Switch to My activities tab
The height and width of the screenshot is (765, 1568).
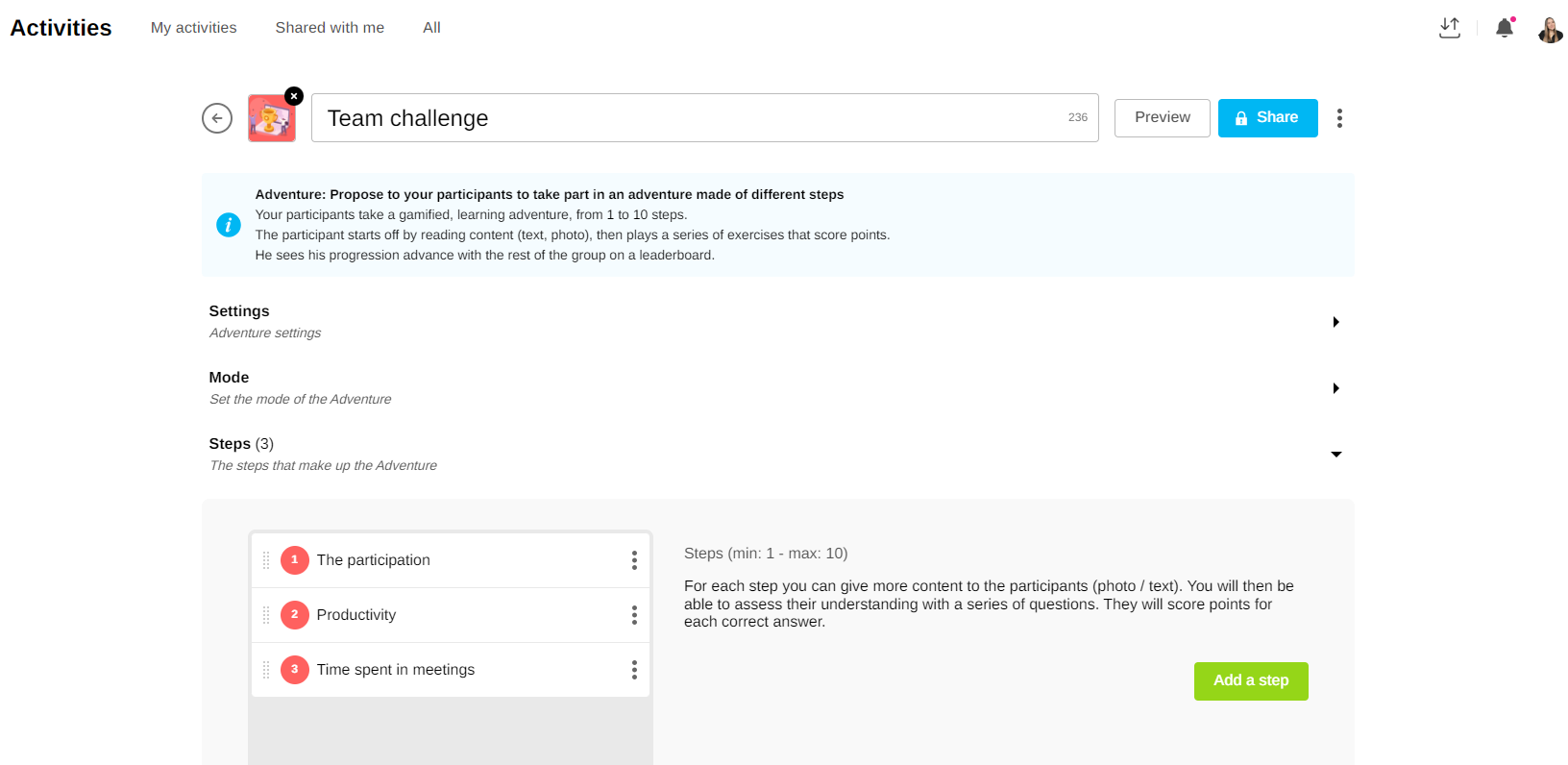[x=193, y=28]
